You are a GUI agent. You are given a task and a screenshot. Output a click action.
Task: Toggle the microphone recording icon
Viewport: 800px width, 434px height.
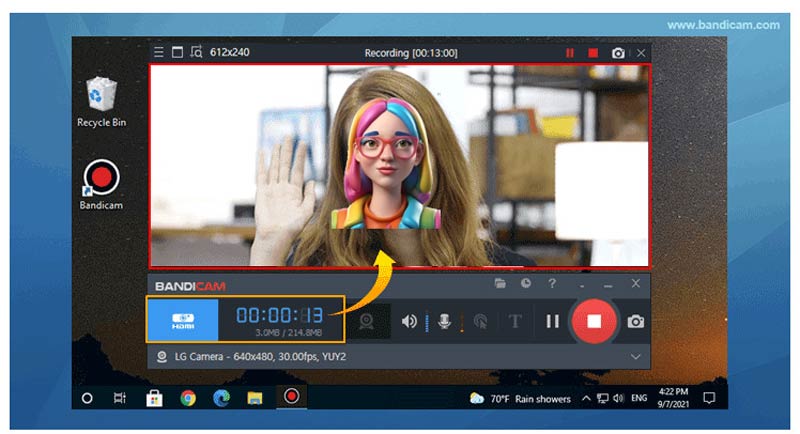[444, 321]
